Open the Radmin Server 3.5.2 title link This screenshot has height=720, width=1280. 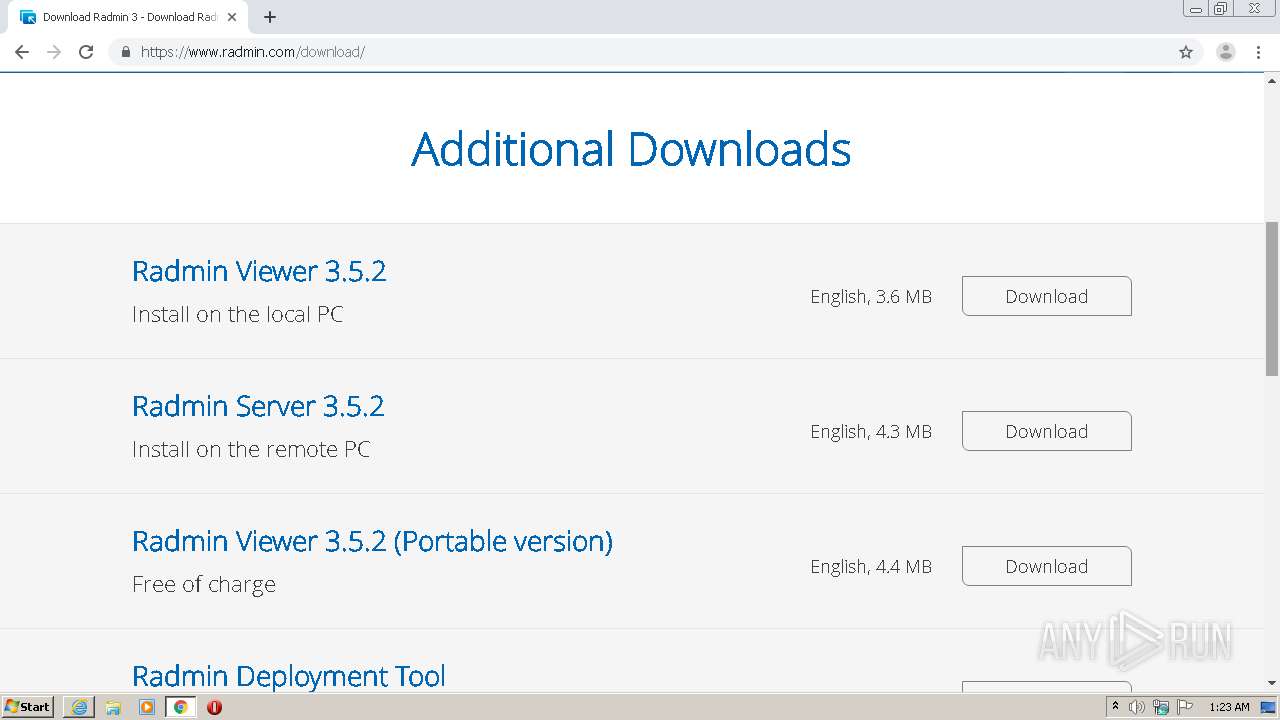click(x=258, y=406)
